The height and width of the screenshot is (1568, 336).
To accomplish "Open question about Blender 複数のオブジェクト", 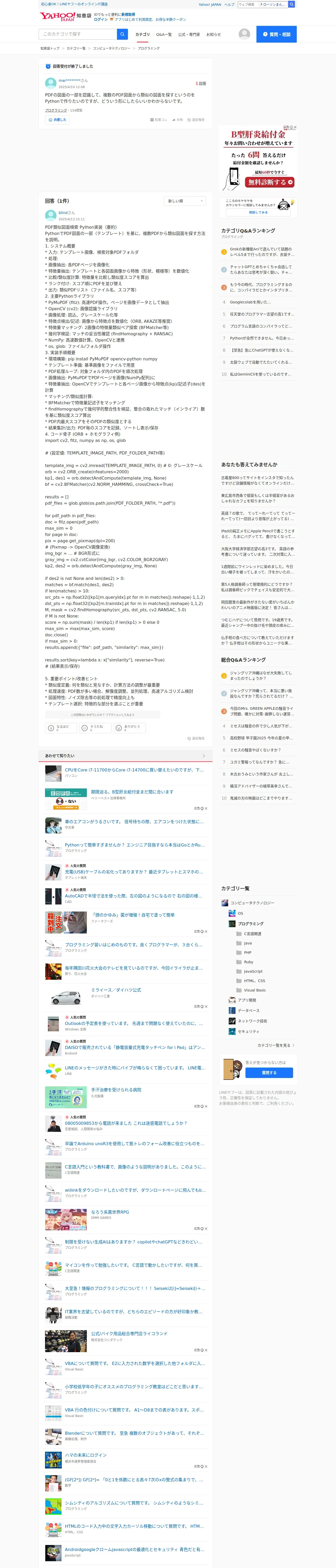I will (x=134, y=1433).
